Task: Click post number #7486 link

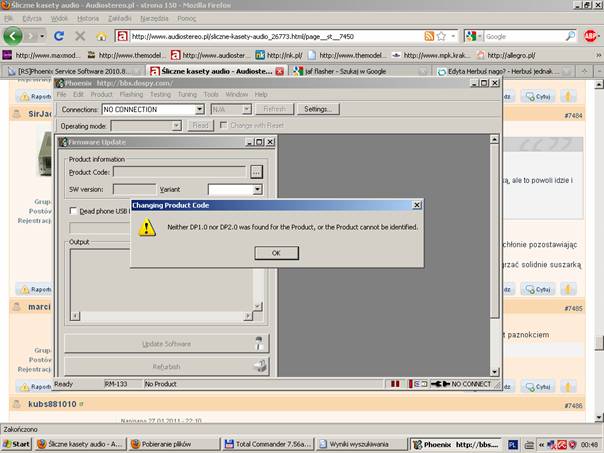Action: pyautogui.click(x=573, y=405)
